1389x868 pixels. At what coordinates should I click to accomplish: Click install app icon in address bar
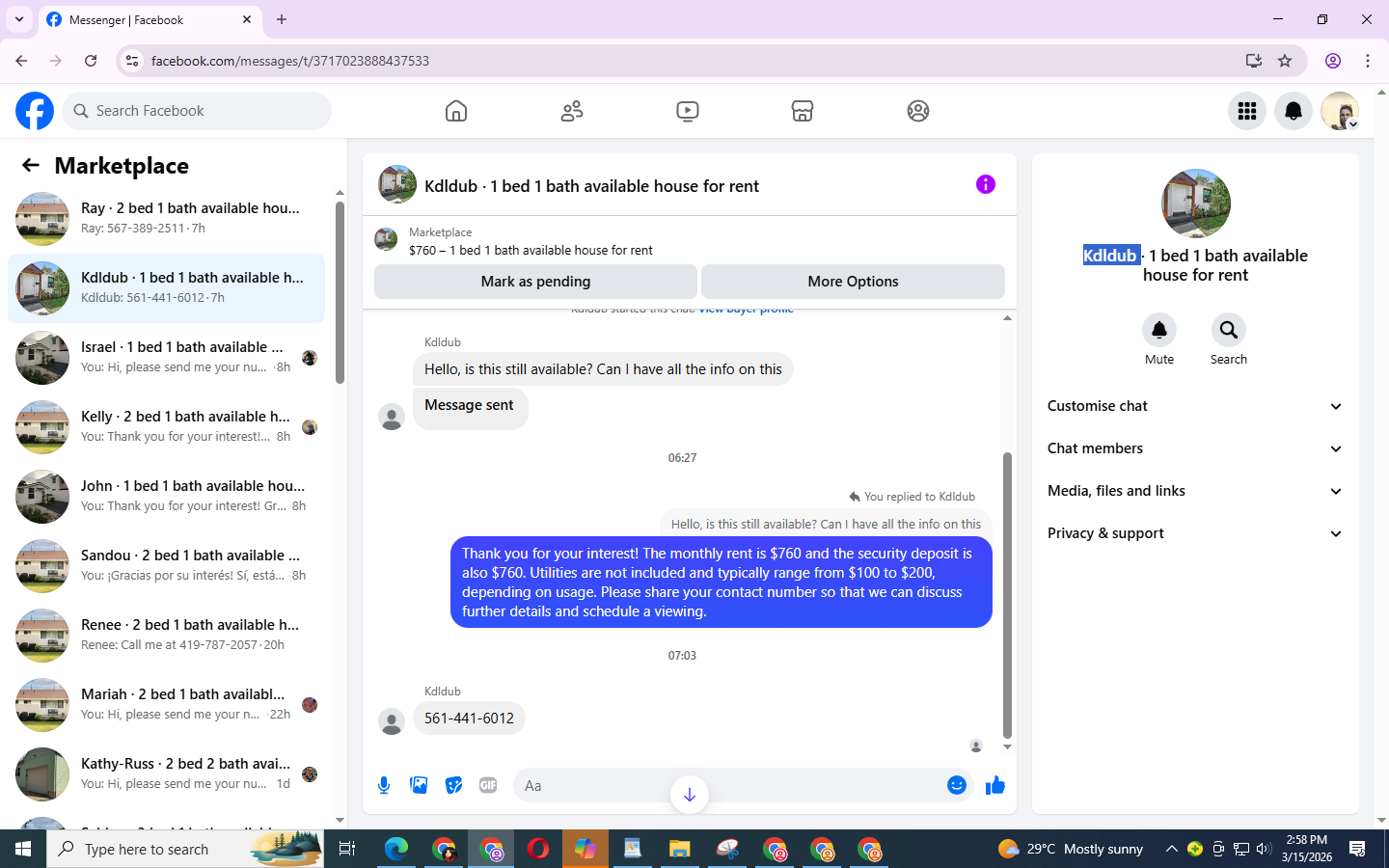[1254, 61]
